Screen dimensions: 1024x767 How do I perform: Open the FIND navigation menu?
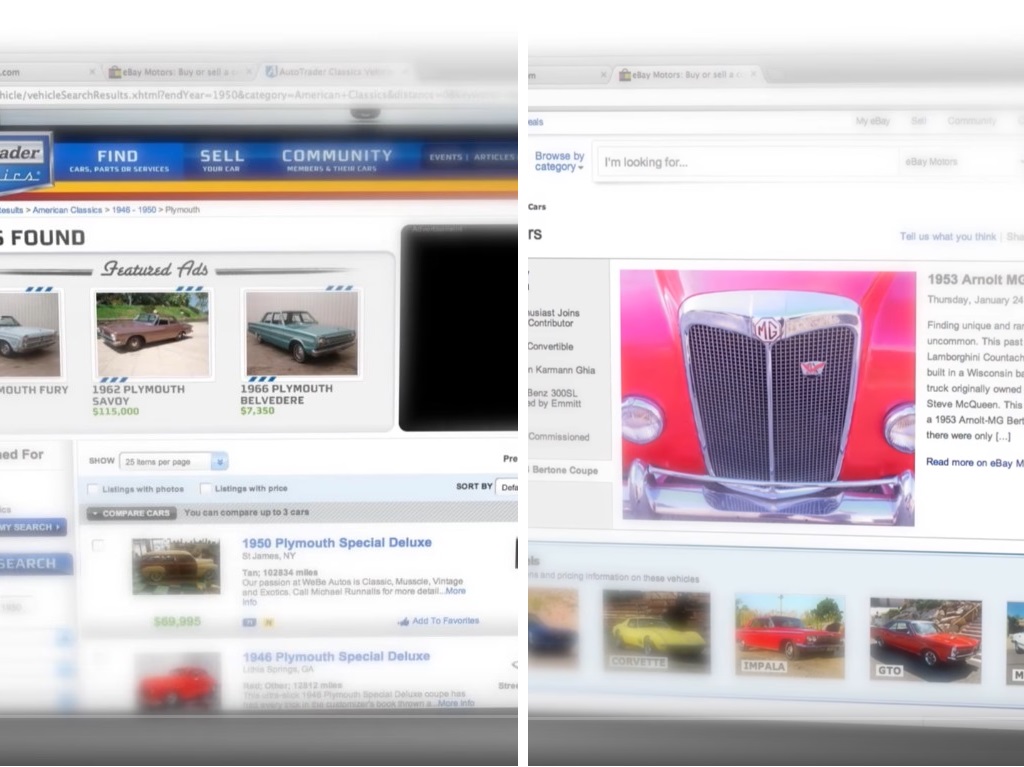pos(118,159)
